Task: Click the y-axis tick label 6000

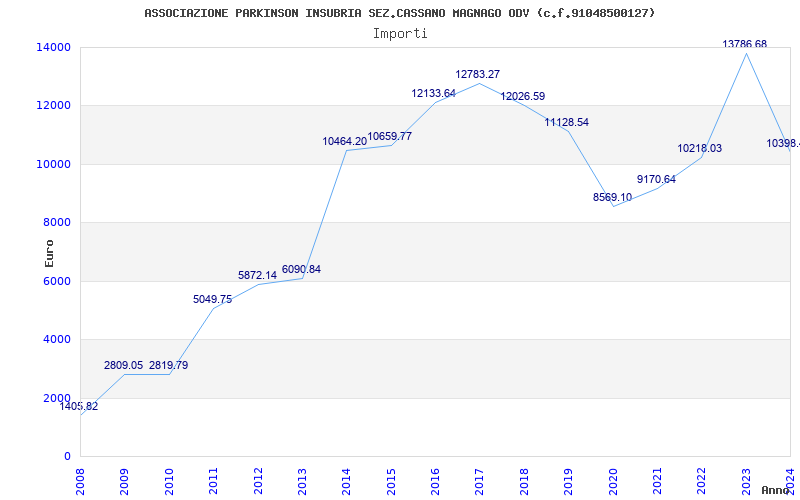Action: click(57, 281)
